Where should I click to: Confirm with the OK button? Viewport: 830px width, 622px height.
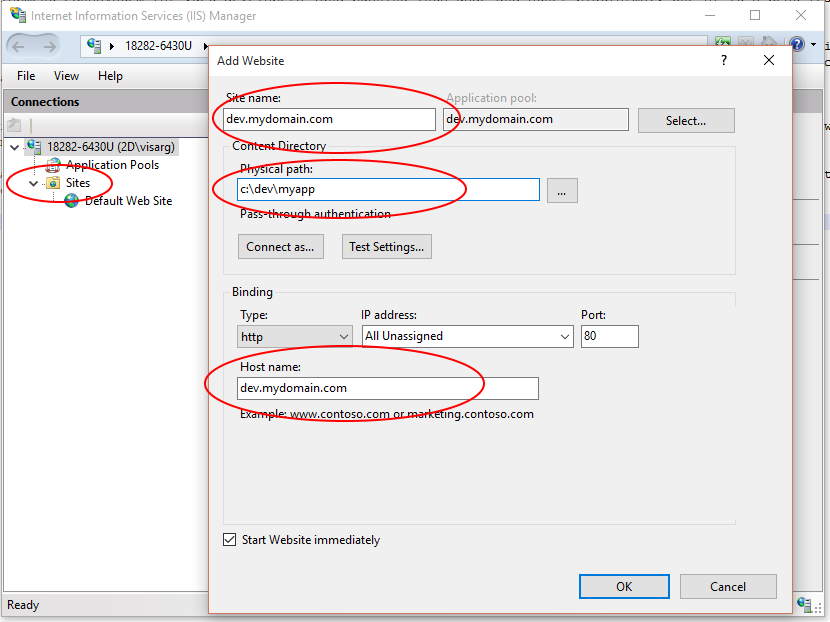(624, 587)
